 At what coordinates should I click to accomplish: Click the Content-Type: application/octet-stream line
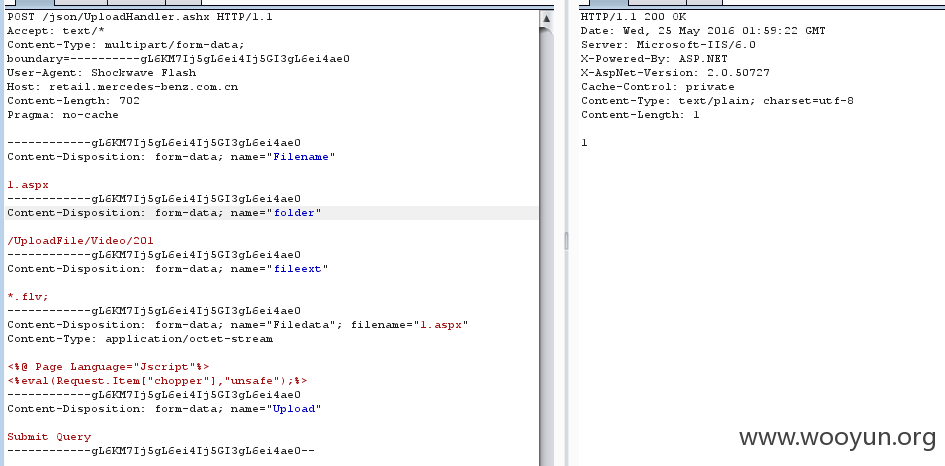(x=140, y=339)
